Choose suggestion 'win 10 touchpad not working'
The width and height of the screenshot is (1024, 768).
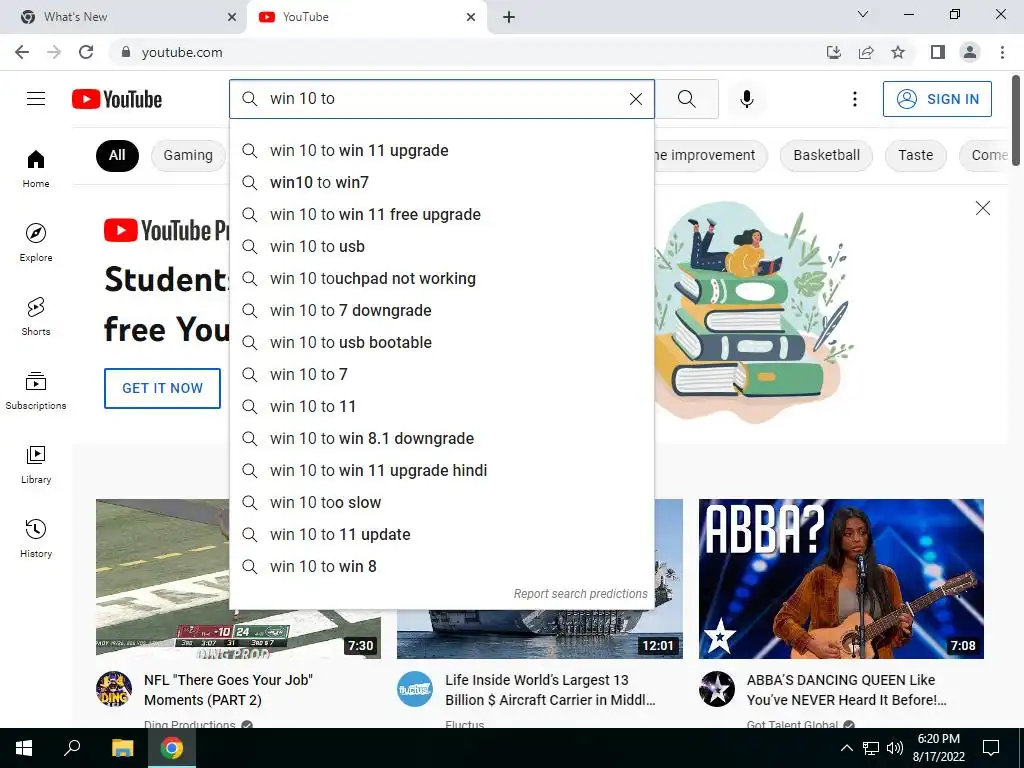pyautogui.click(x=442, y=279)
